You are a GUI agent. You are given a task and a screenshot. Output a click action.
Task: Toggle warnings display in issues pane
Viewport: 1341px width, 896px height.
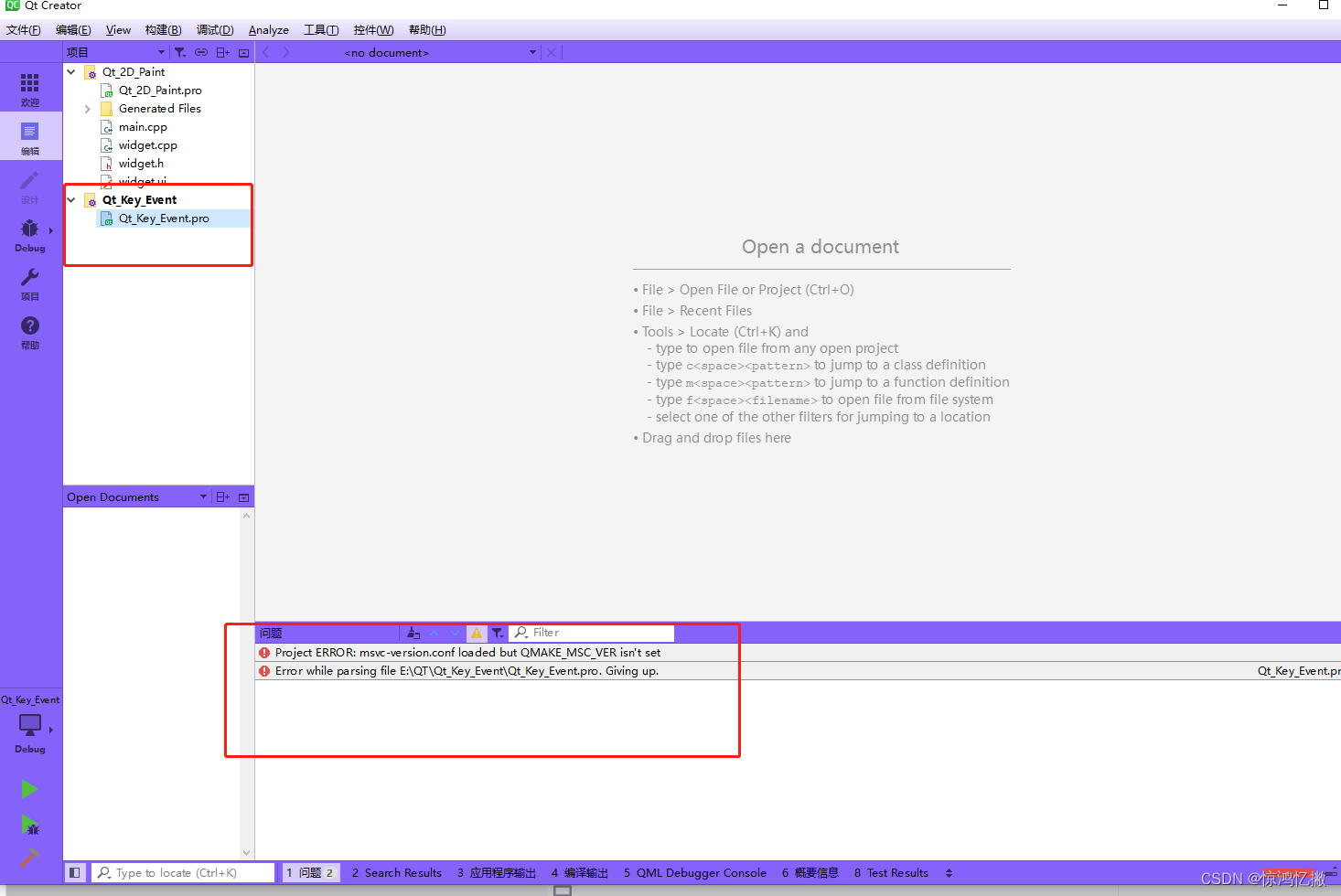pyautogui.click(x=477, y=633)
